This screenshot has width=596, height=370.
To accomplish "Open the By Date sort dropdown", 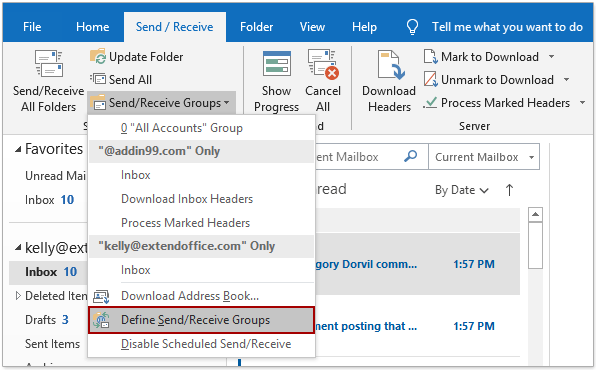I will point(461,190).
